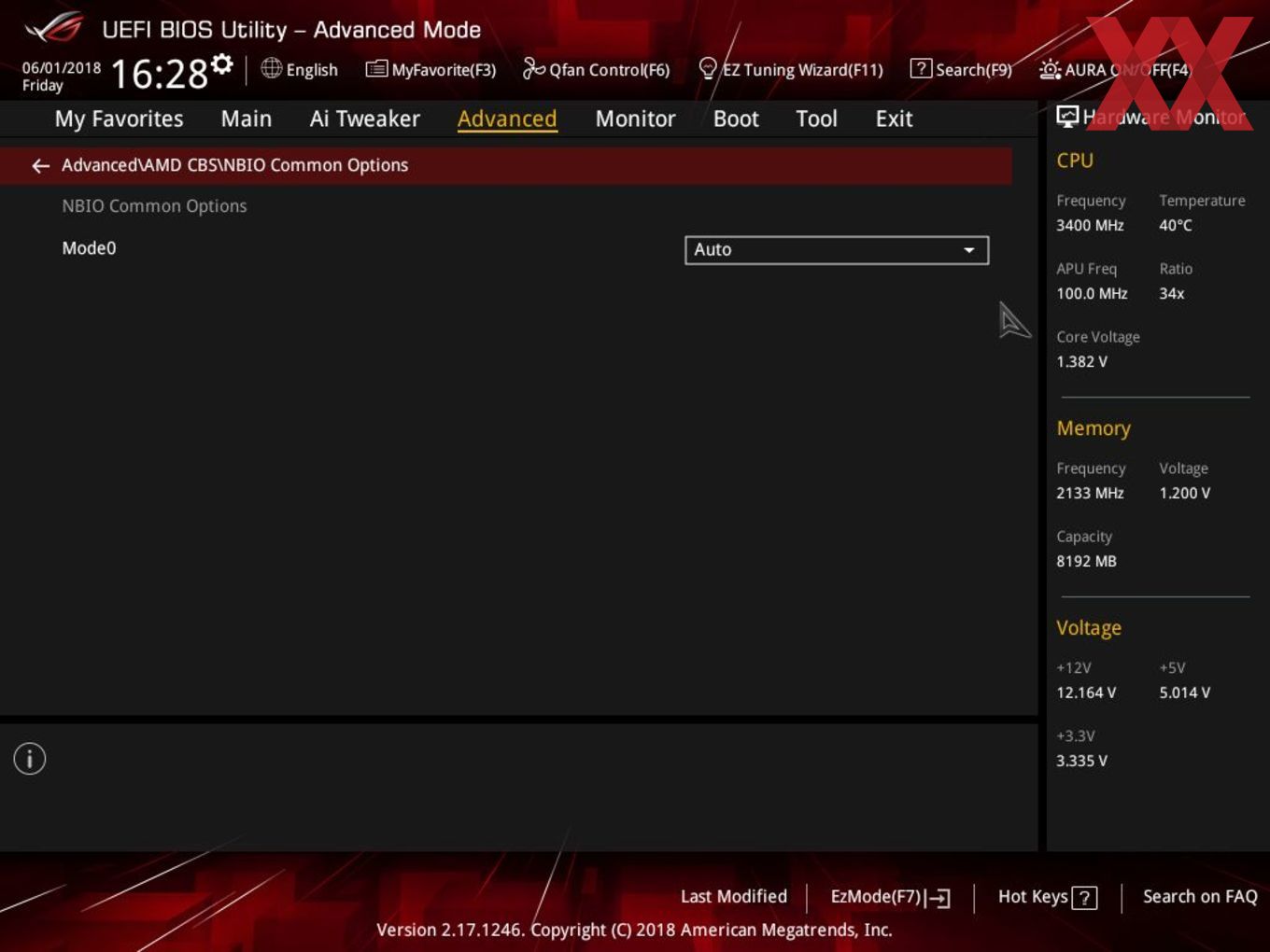Go to the Monitor tab
This screenshot has width=1270, height=952.
point(636,119)
